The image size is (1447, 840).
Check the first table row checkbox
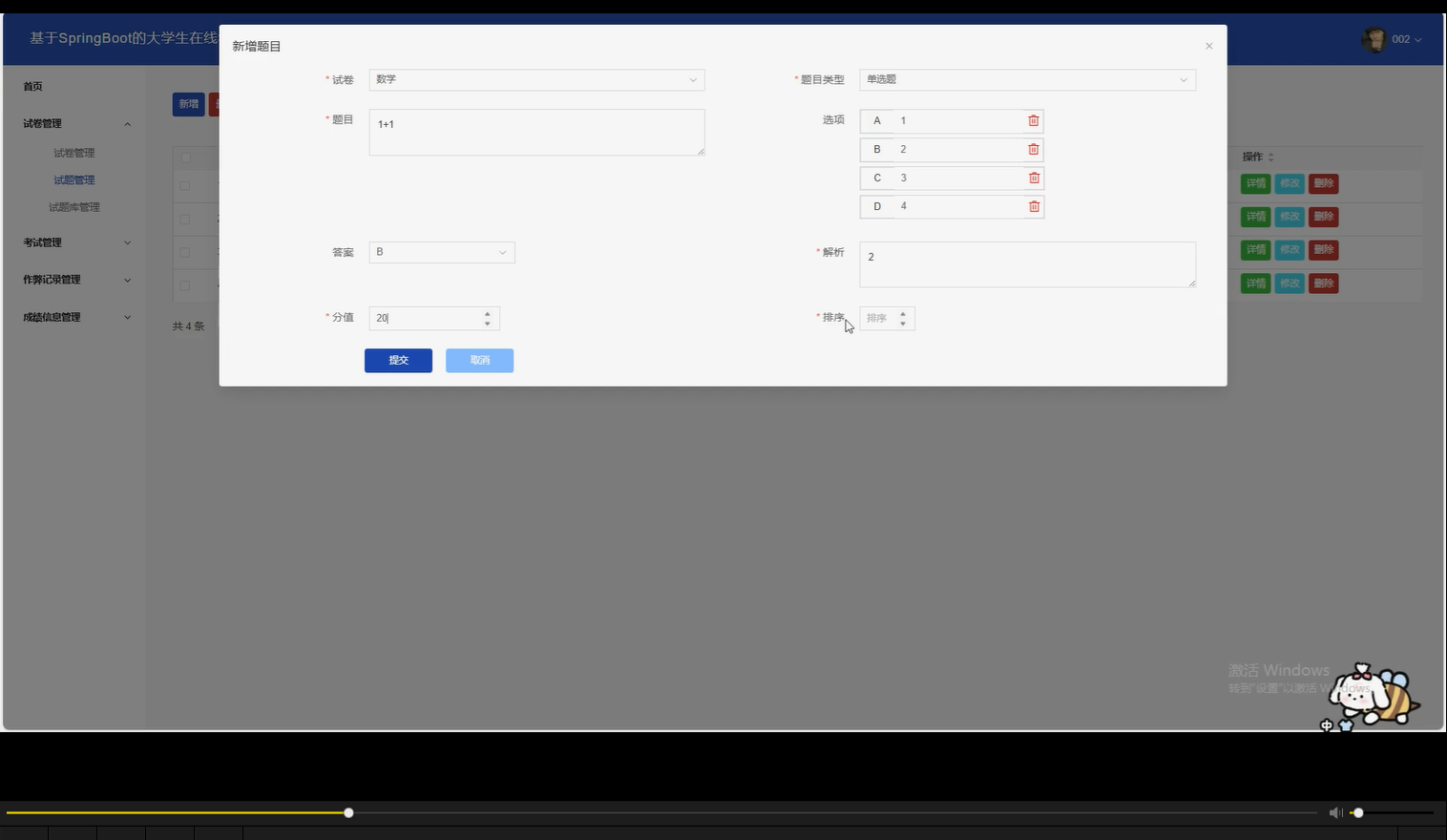185,186
